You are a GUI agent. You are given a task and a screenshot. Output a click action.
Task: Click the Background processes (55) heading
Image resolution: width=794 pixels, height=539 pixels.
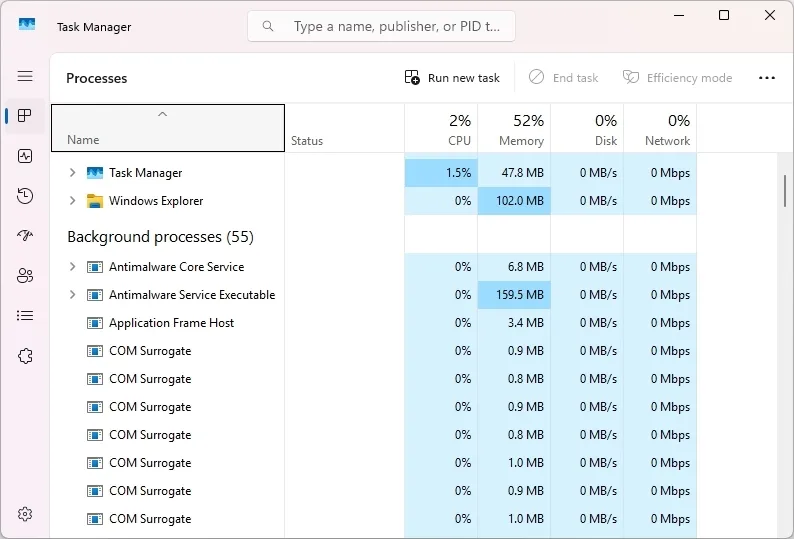[161, 237]
